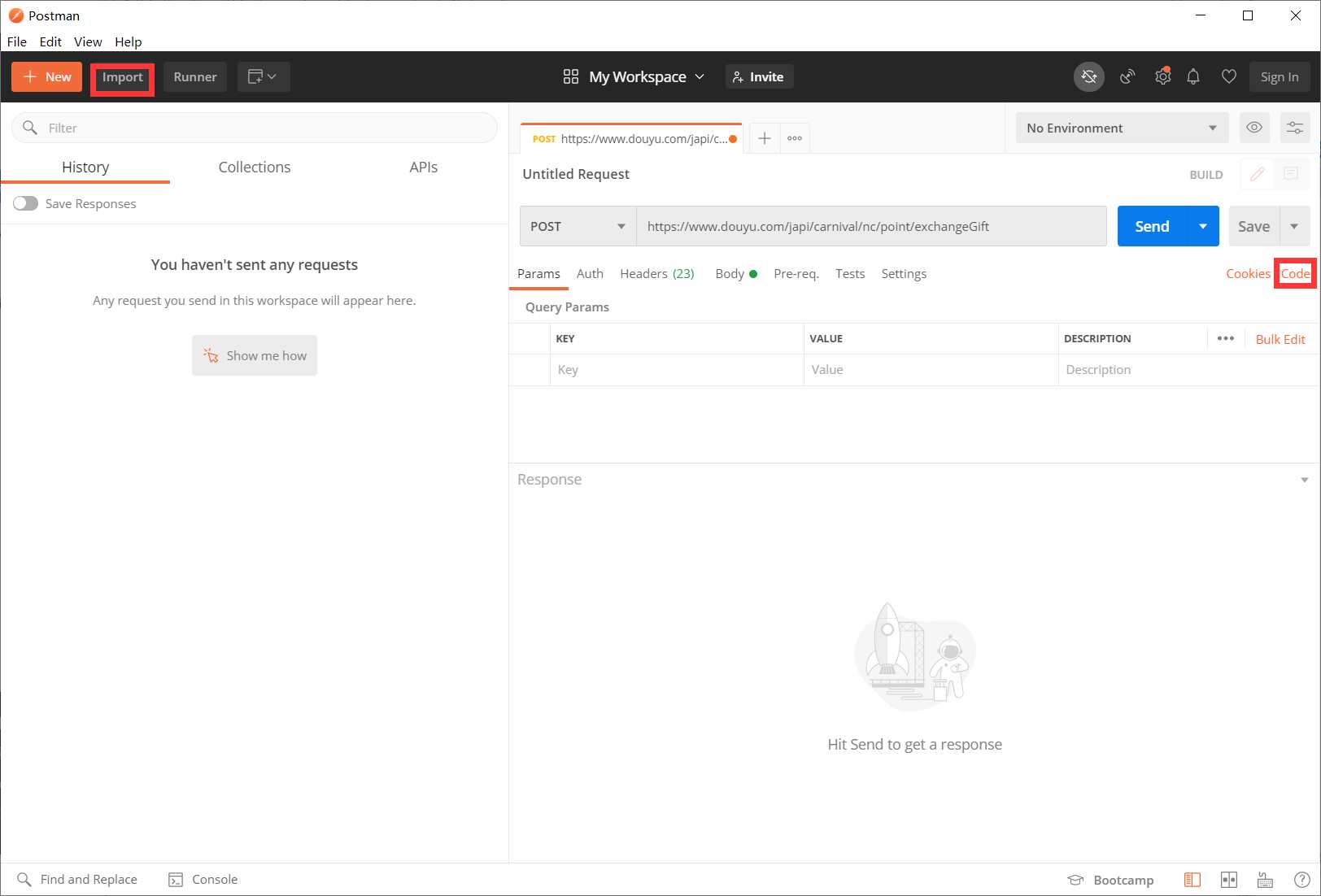Open keyboard shortcuts icon in status bar
The height and width of the screenshot is (896, 1321).
[x=1265, y=880]
